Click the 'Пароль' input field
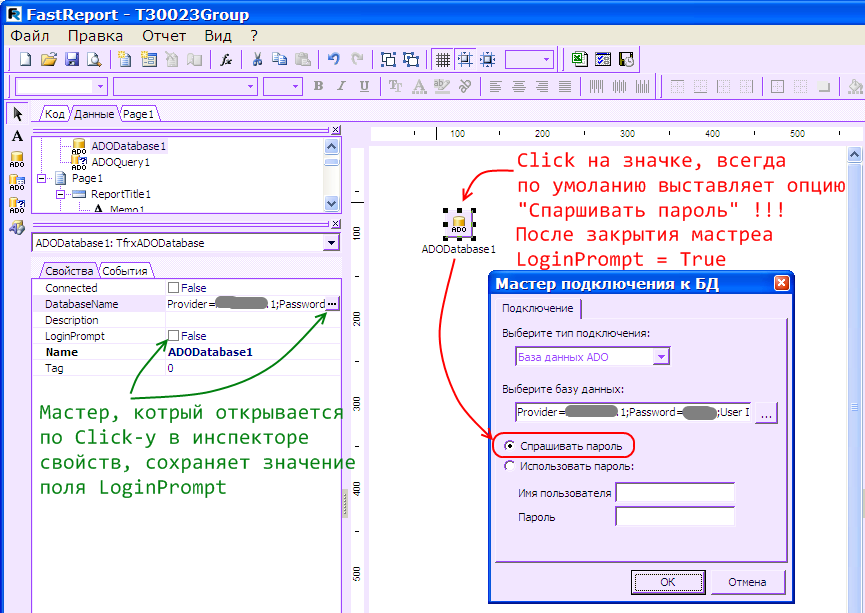Image resolution: width=865 pixels, height=613 pixels. (675, 516)
